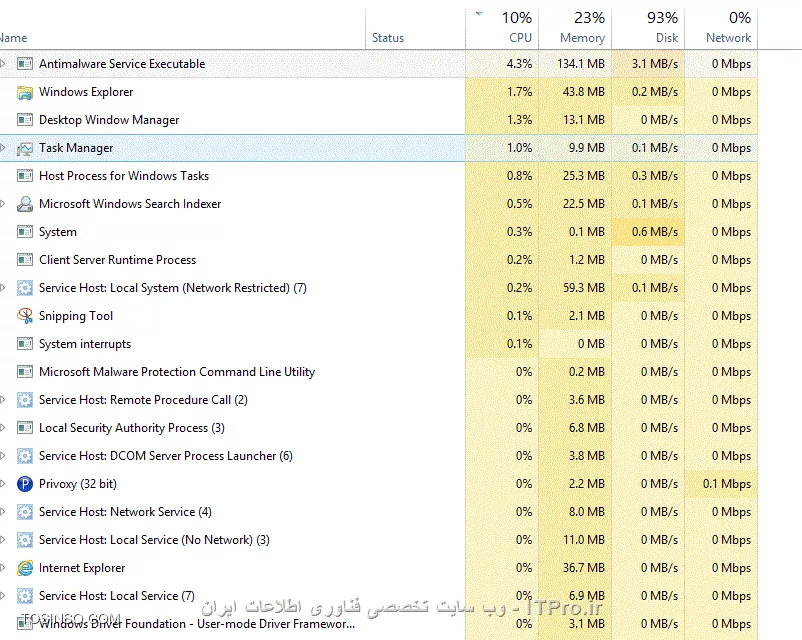This screenshot has height=640, width=802.
Task: Expand the Task Manager process group
Action: click(x=3, y=148)
